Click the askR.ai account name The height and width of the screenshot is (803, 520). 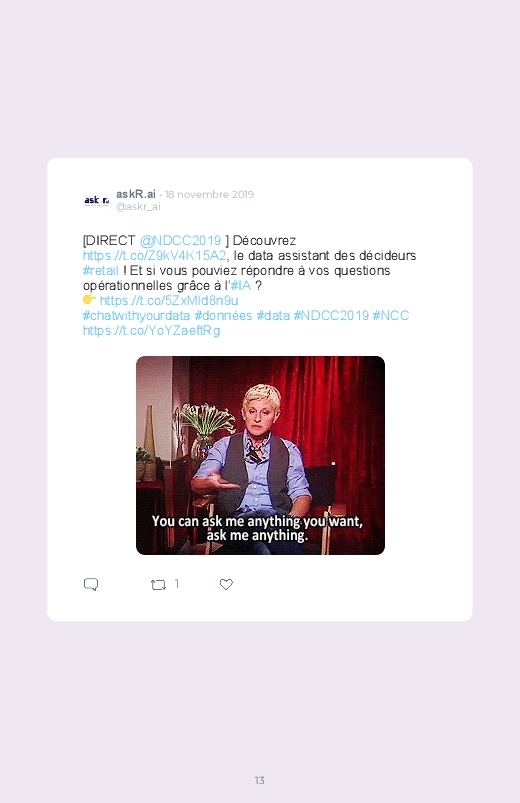[x=136, y=194]
